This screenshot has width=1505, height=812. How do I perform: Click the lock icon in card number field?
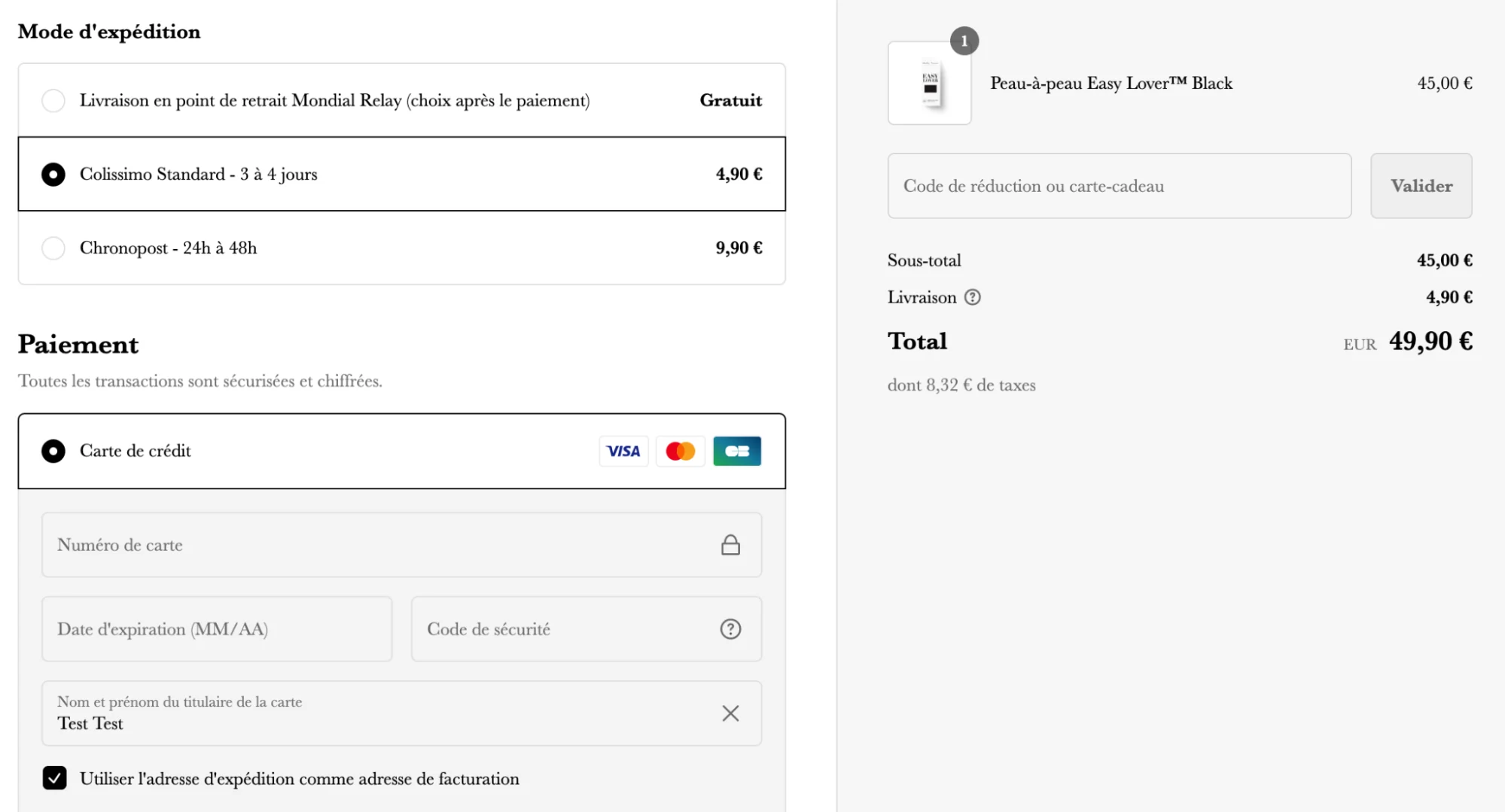(x=730, y=545)
